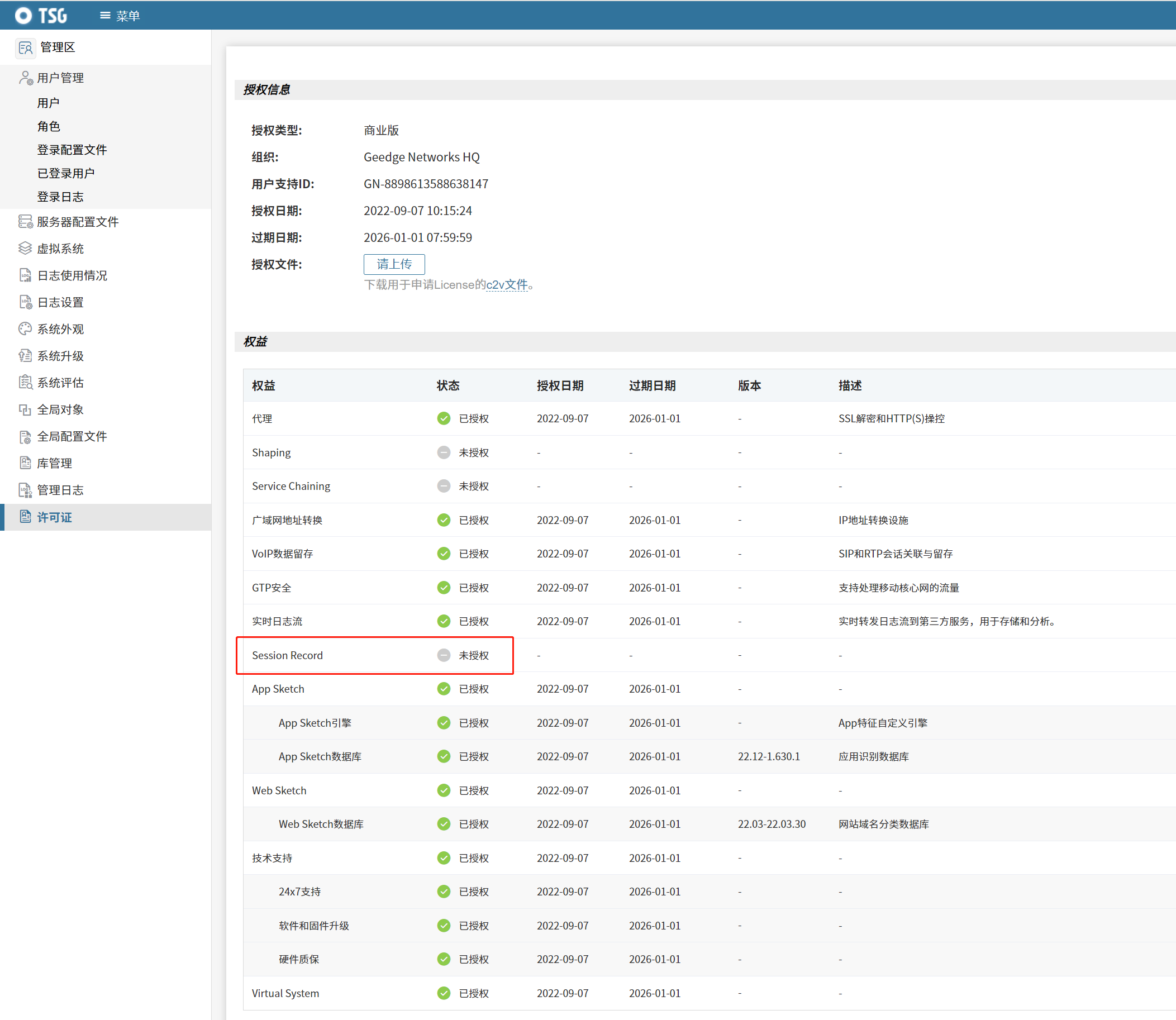
Task: Click the 虚拟系统 layers icon
Action: (x=25, y=249)
